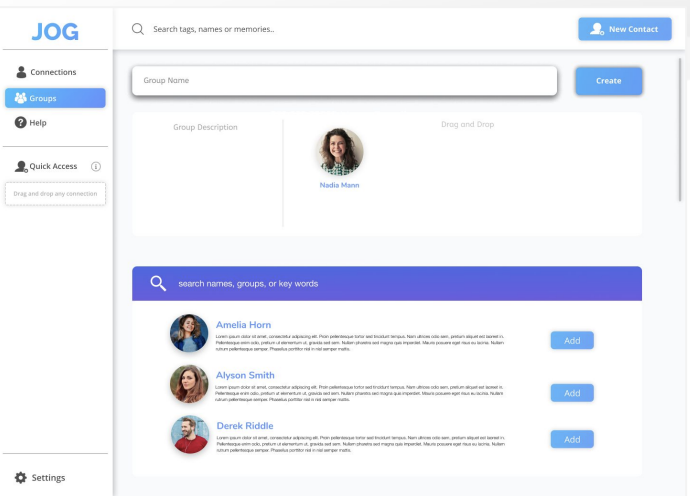
Task: Click the vertical scrollbar on the right
Action: coord(680,130)
